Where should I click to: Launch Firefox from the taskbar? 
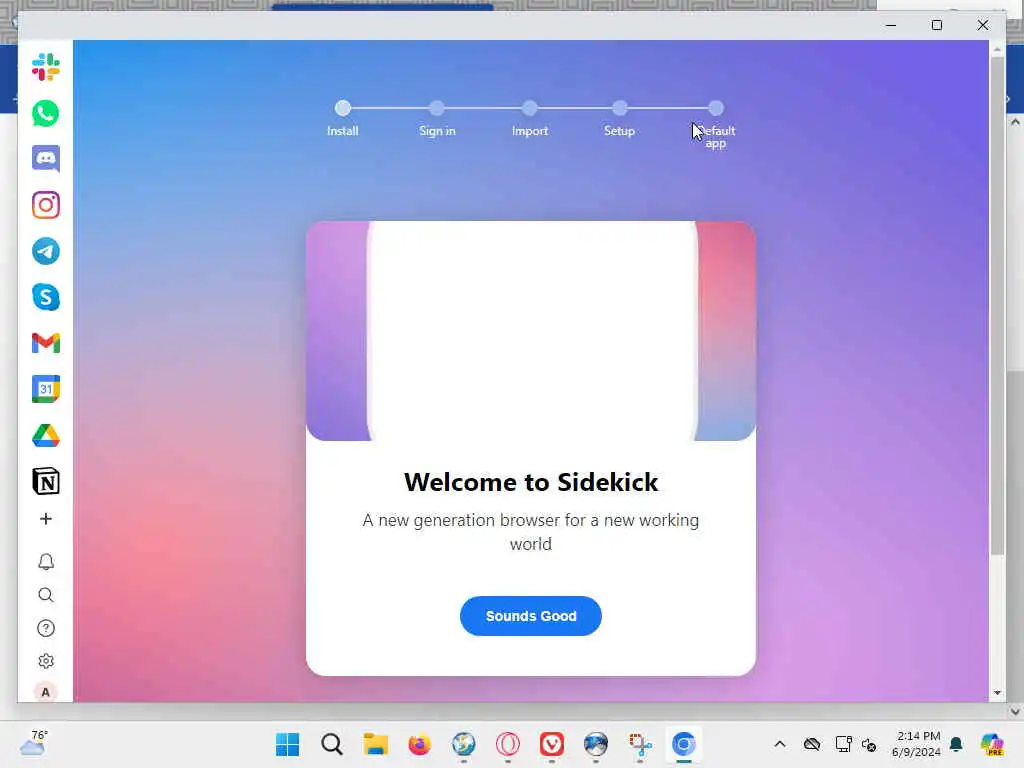point(419,744)
